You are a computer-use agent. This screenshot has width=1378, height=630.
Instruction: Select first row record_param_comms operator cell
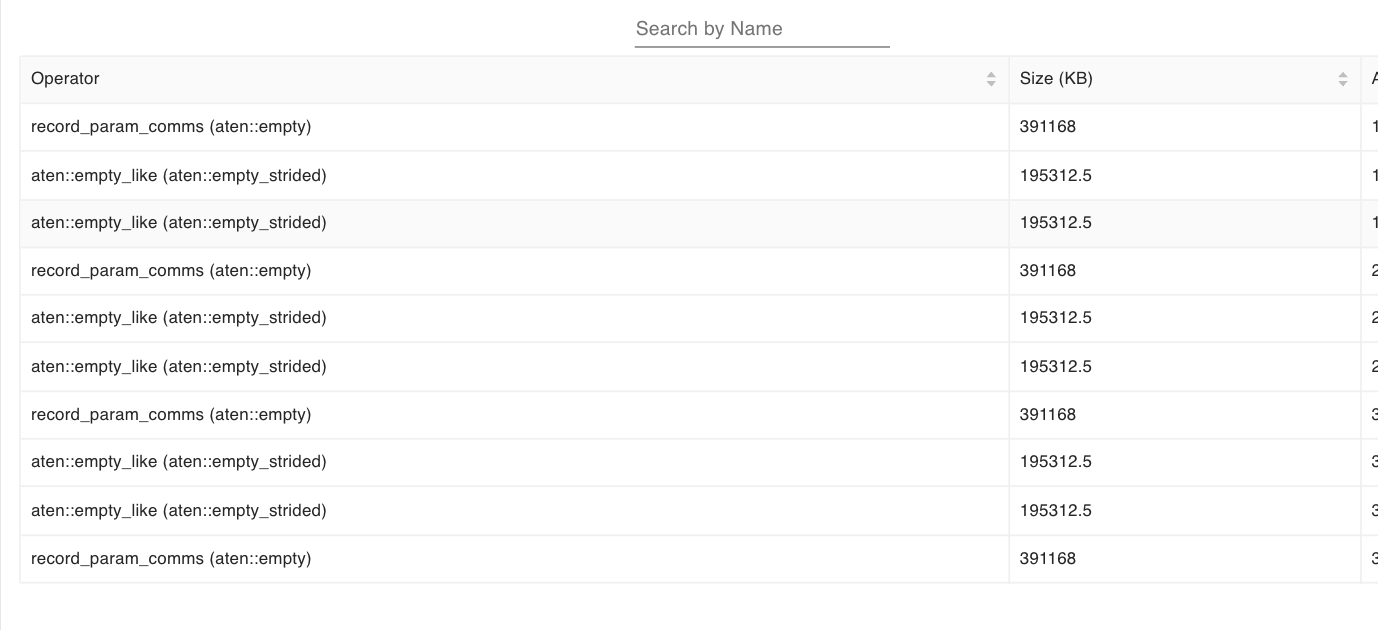[171, 127]
